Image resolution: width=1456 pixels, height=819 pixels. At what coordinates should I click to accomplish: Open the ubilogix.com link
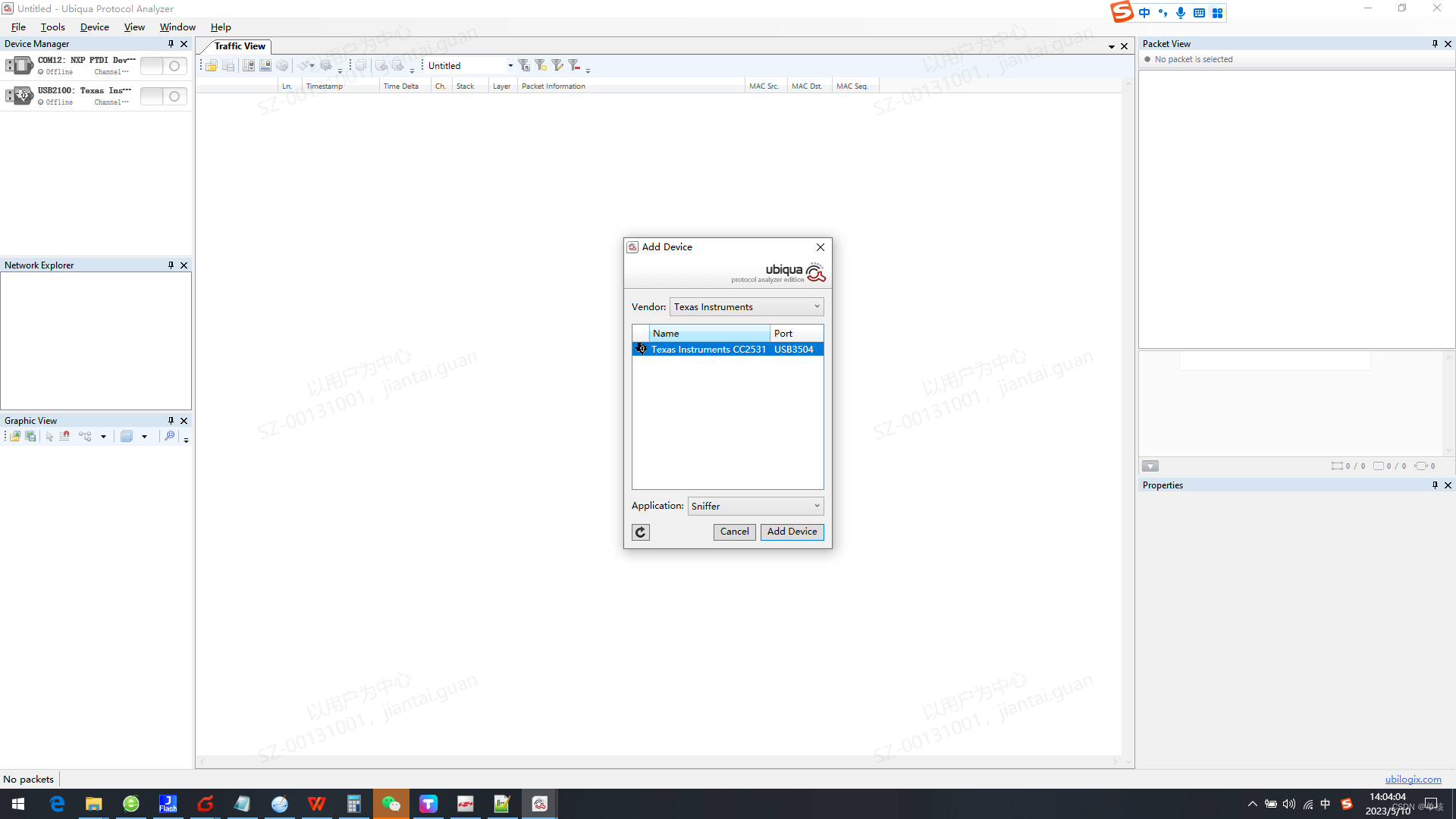(x=1413, y=780)
